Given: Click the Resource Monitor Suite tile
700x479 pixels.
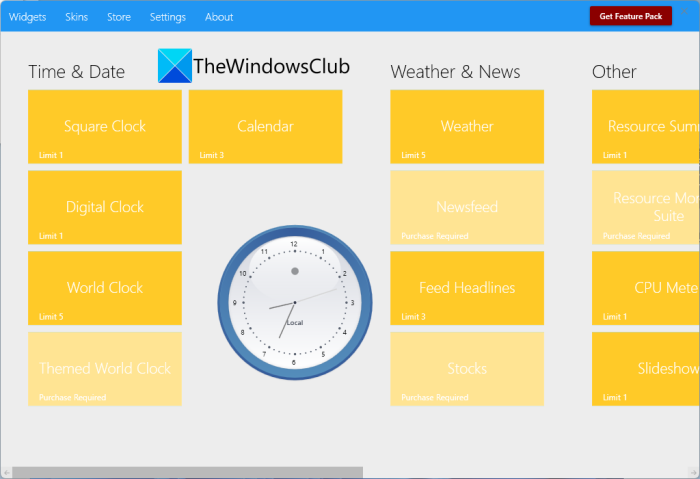Looking at the screenshot, I should (646, 208).
